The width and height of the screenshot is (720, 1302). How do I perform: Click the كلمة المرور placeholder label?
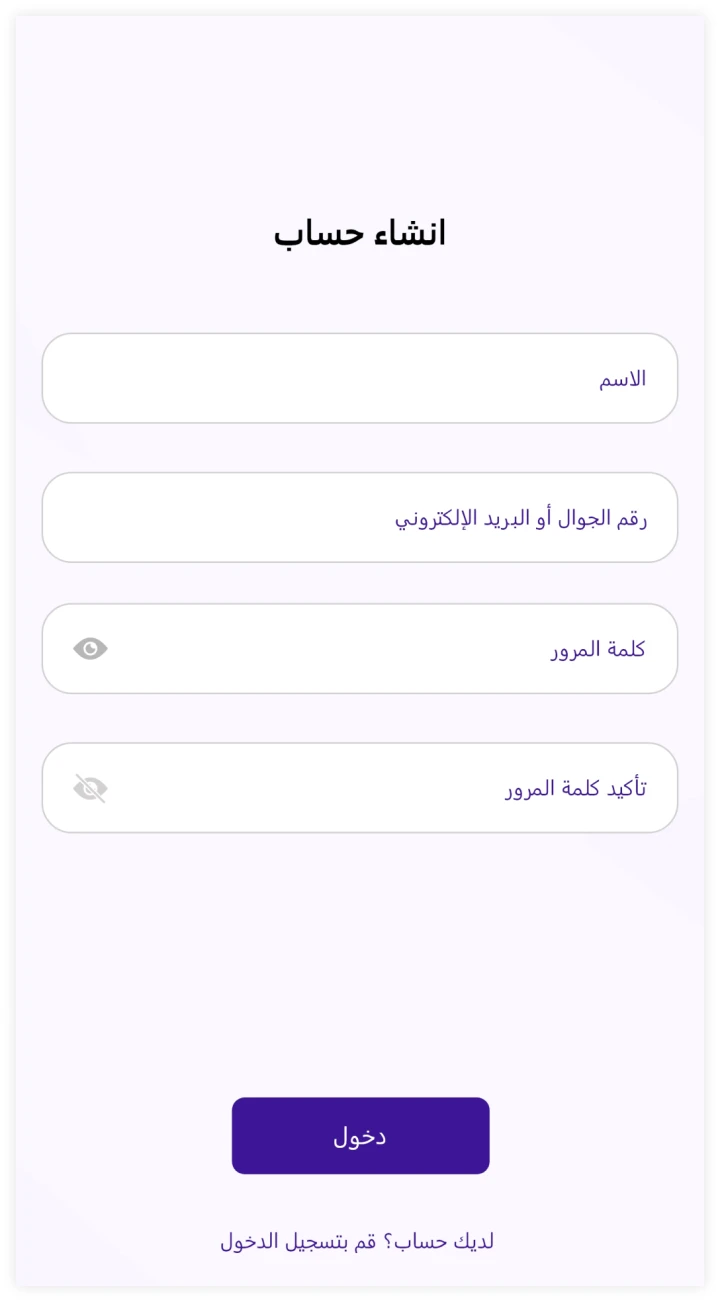[597, 649]
